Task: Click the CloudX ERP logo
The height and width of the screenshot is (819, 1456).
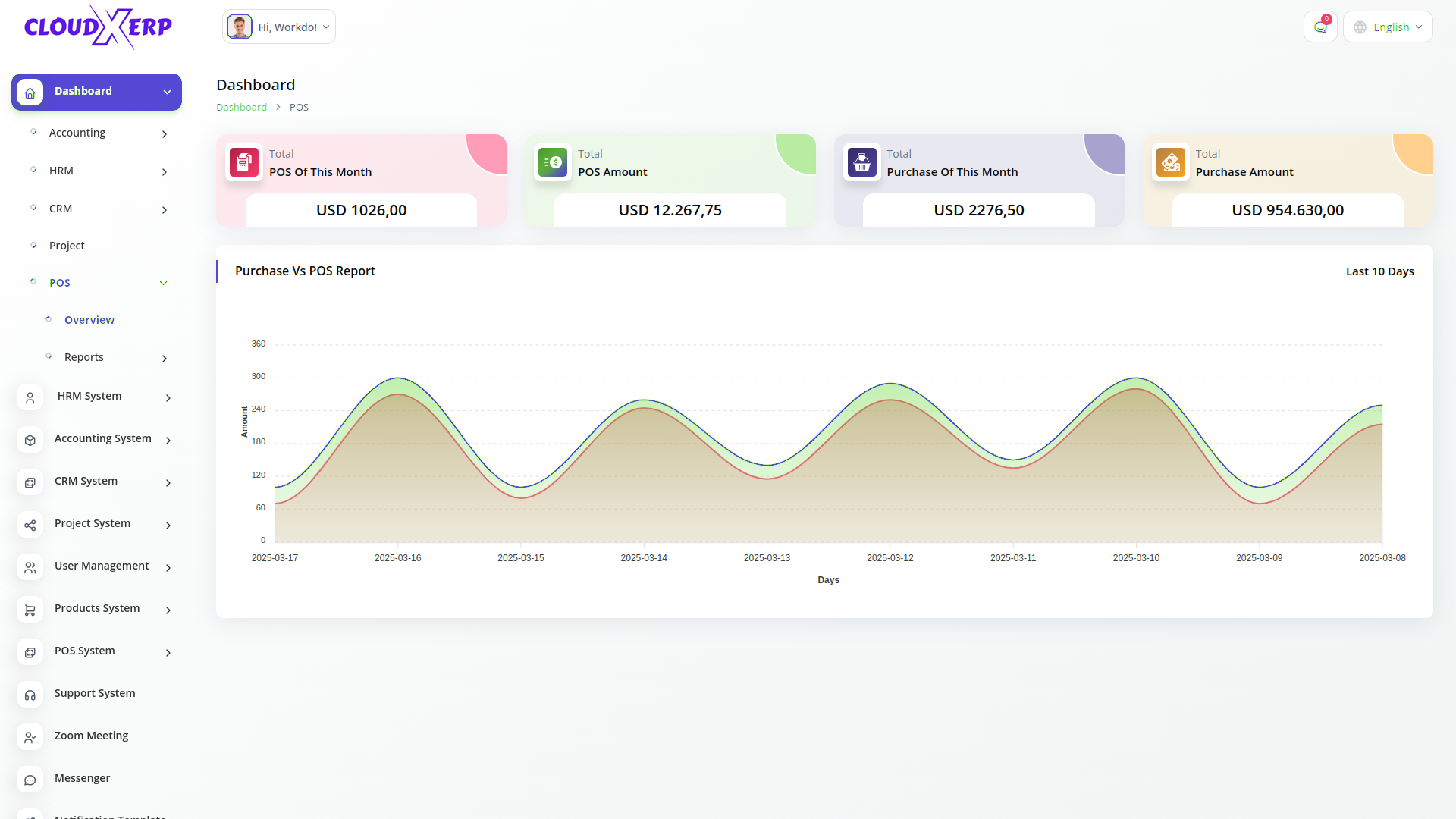Action: pos(98,27)
